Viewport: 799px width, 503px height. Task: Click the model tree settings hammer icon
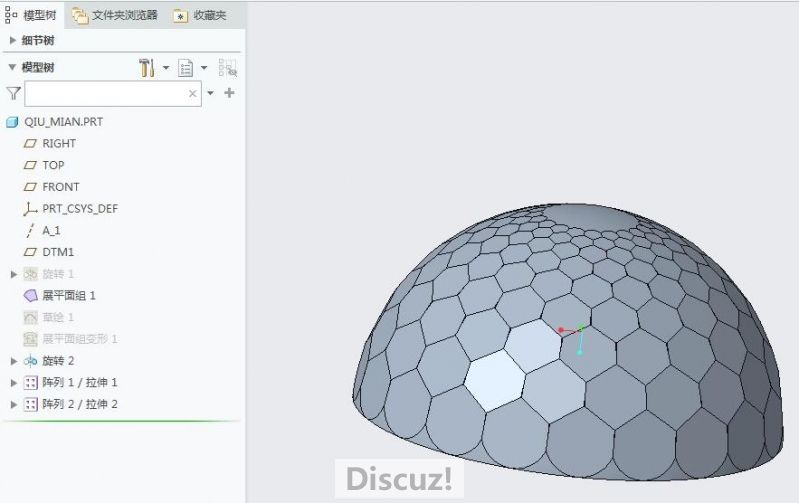coord(147,68)
